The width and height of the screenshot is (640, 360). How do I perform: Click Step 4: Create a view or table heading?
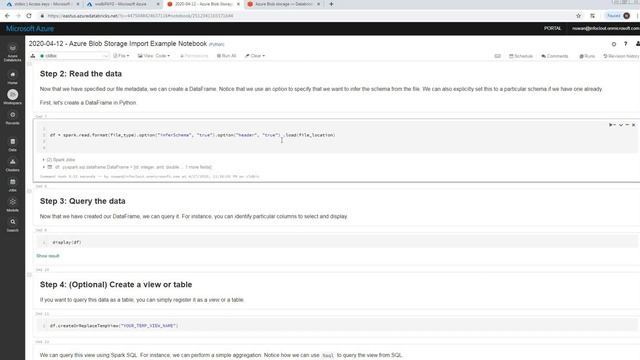coord(116,284)
